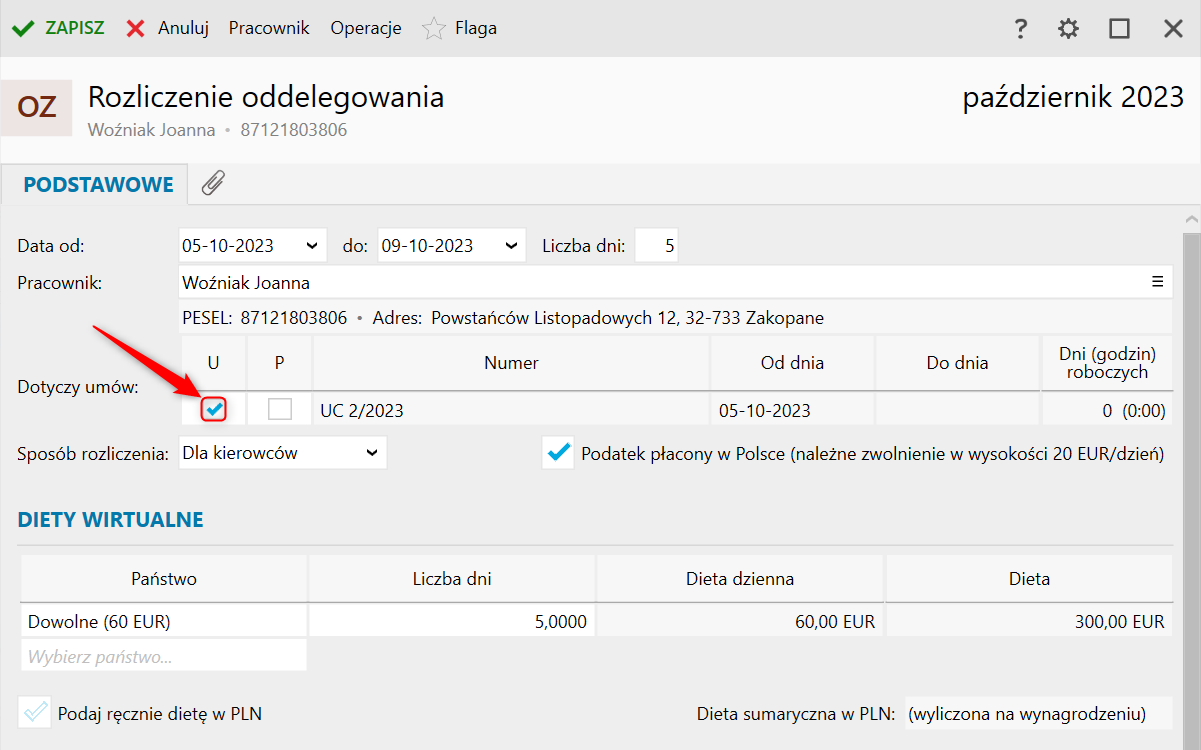Click the Państwo column header

pyautogui.click(x=164, y=579)
